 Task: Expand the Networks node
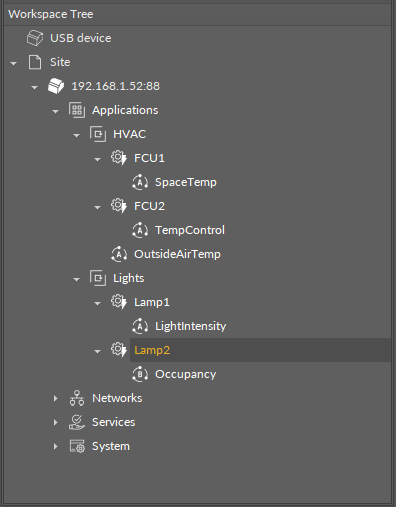point(56,398)
